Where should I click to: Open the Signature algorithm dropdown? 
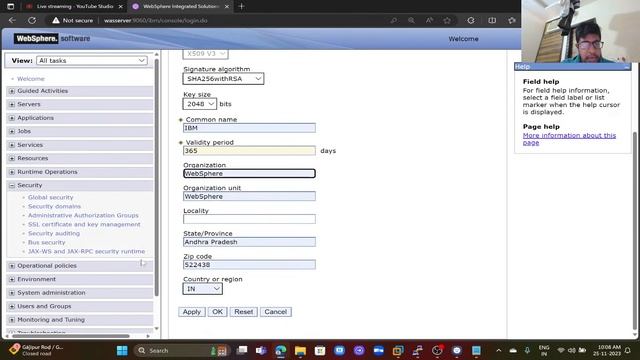pyautogui.click(x=223, y=78)
